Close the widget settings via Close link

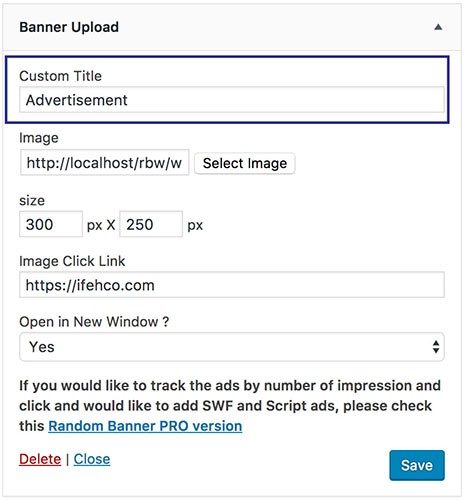pos(92,459)
